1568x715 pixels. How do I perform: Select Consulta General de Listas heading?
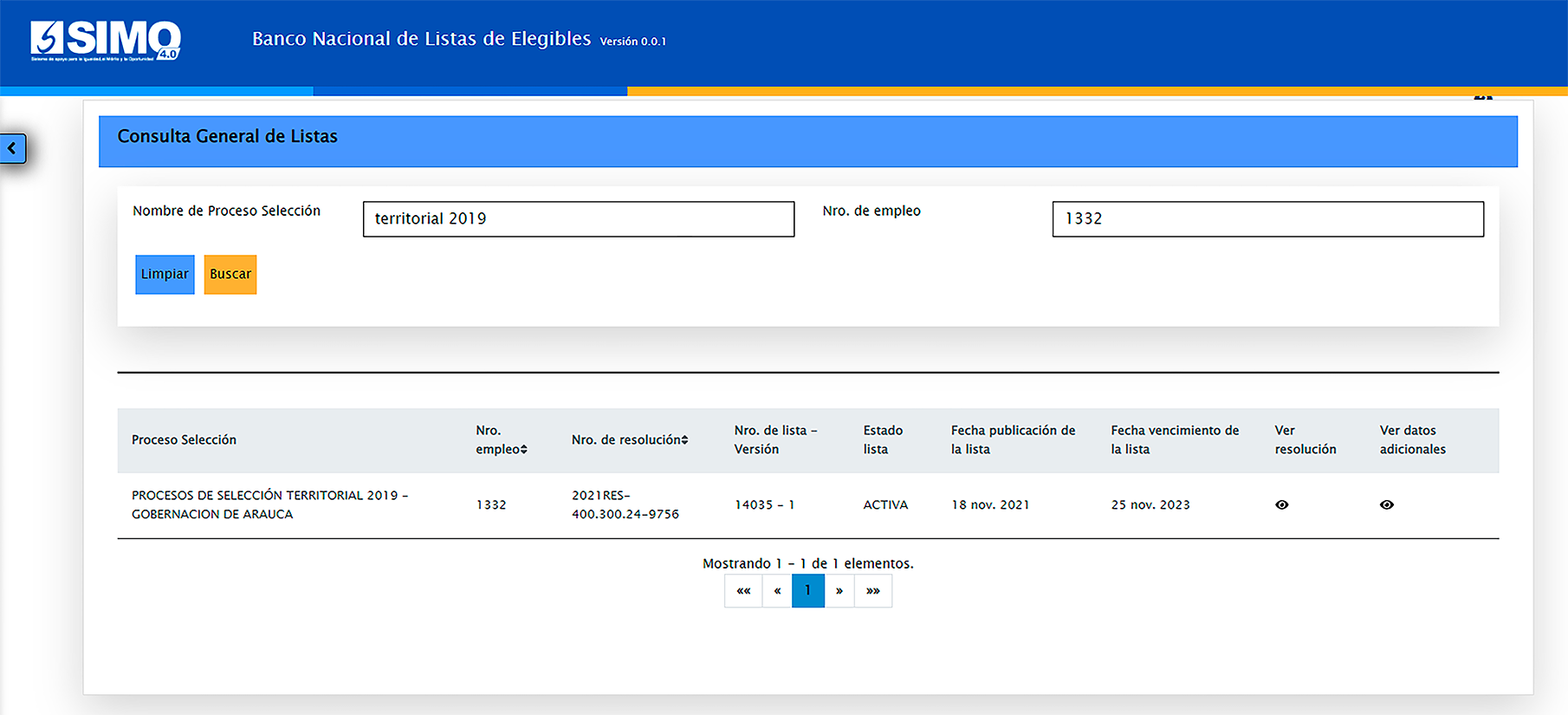tap(228, 136)
